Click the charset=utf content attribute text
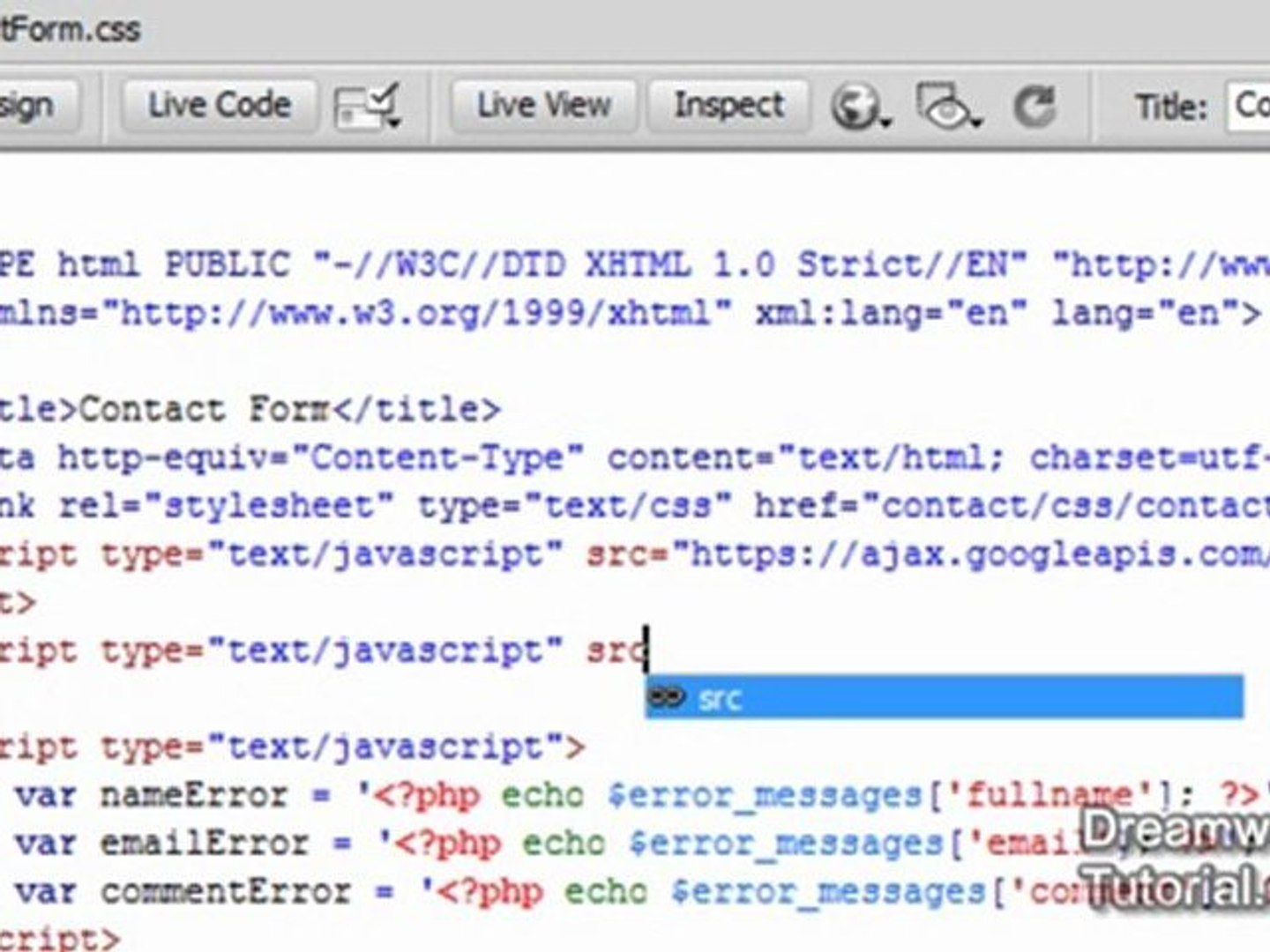Screen dimensions: 1270x952 click(x=1150, y=458)
